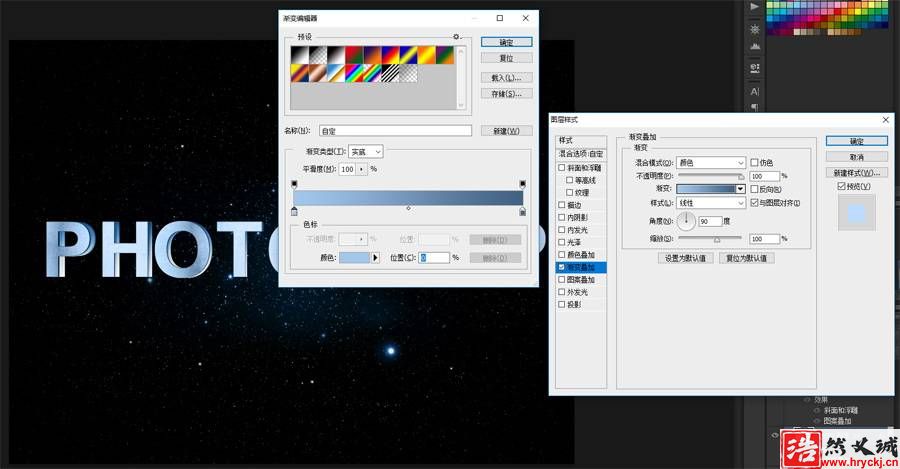Select the top-left opacity stop on gradient bar
900x469 pixels.
coord(294,184)
